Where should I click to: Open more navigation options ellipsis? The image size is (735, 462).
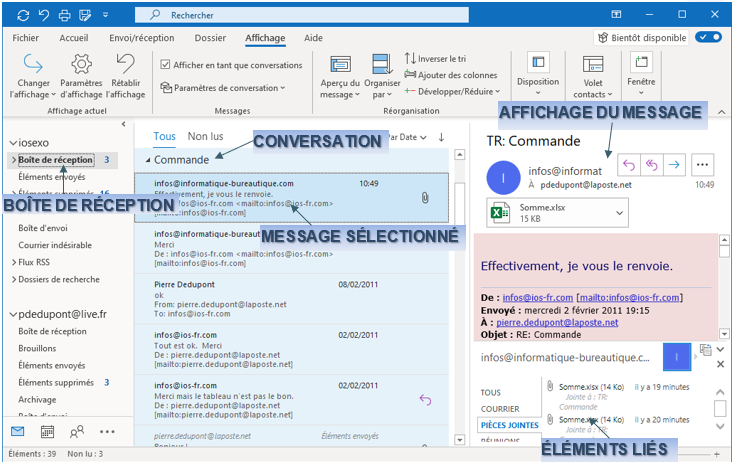point(107,432)
